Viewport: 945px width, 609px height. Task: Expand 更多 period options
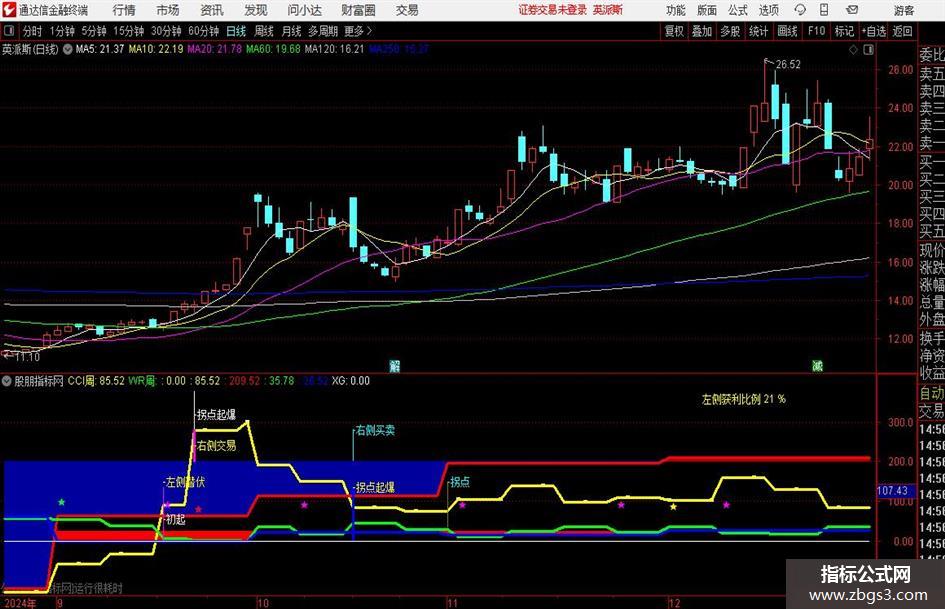(359, 31)
